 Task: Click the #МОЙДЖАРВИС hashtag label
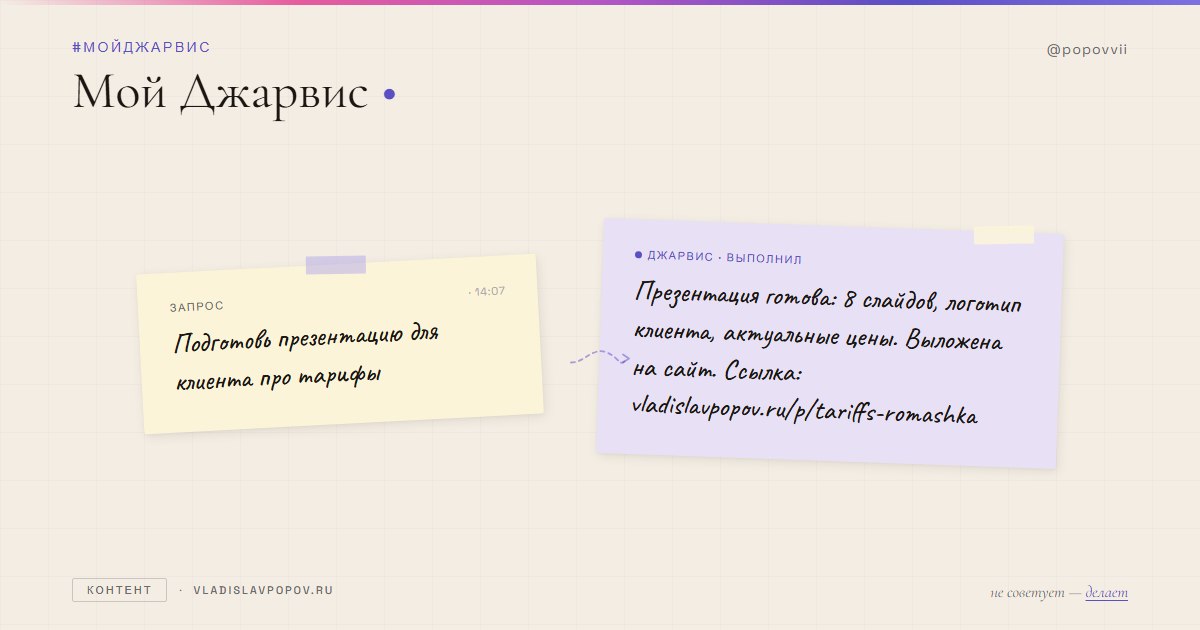point(141,47)
